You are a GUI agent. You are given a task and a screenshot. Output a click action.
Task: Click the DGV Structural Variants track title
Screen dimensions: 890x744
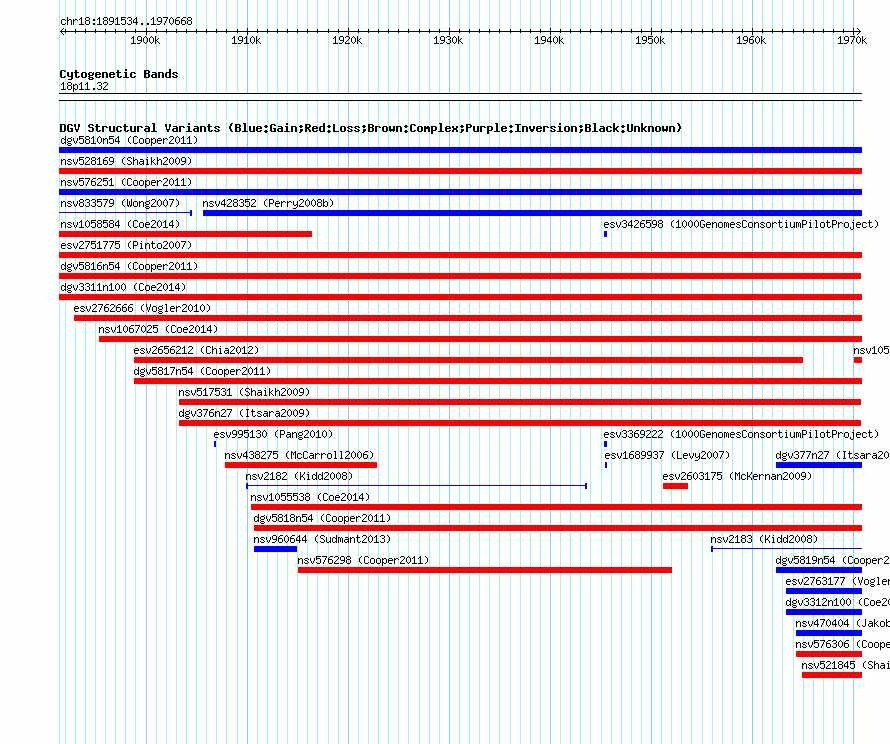click(x=371, y=128)
